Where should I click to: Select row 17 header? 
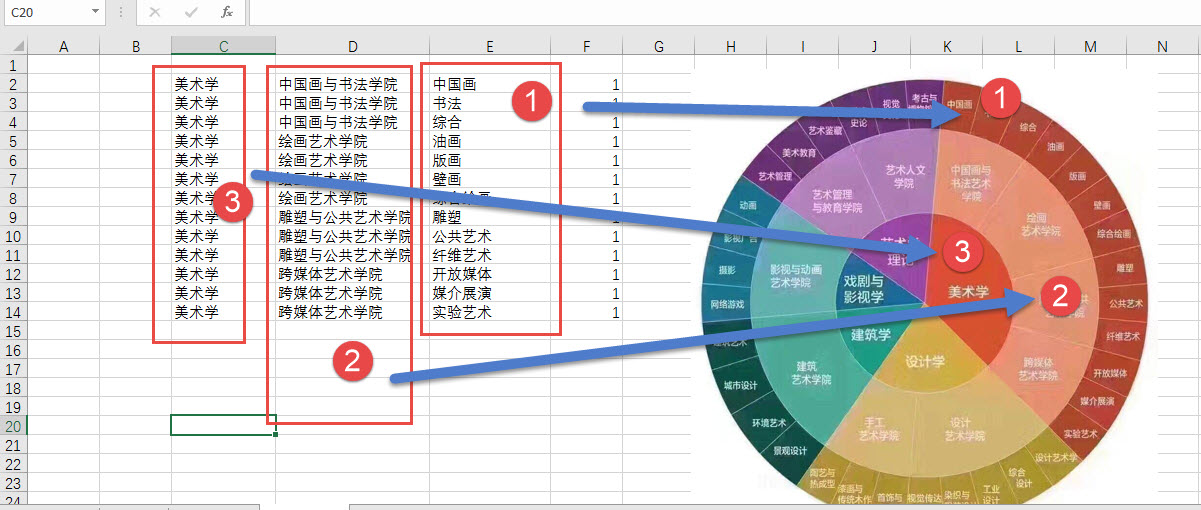[14, 369]
